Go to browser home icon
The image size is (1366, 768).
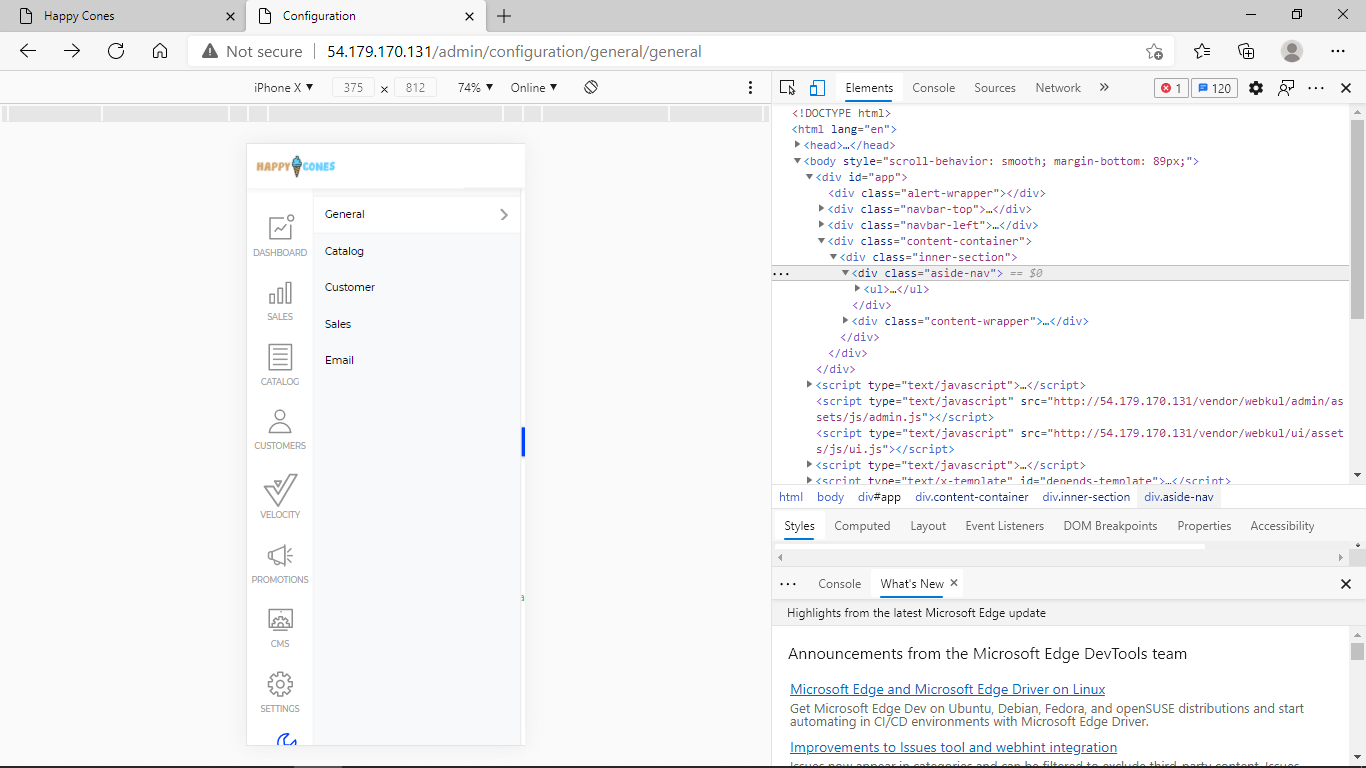[160, 51]
